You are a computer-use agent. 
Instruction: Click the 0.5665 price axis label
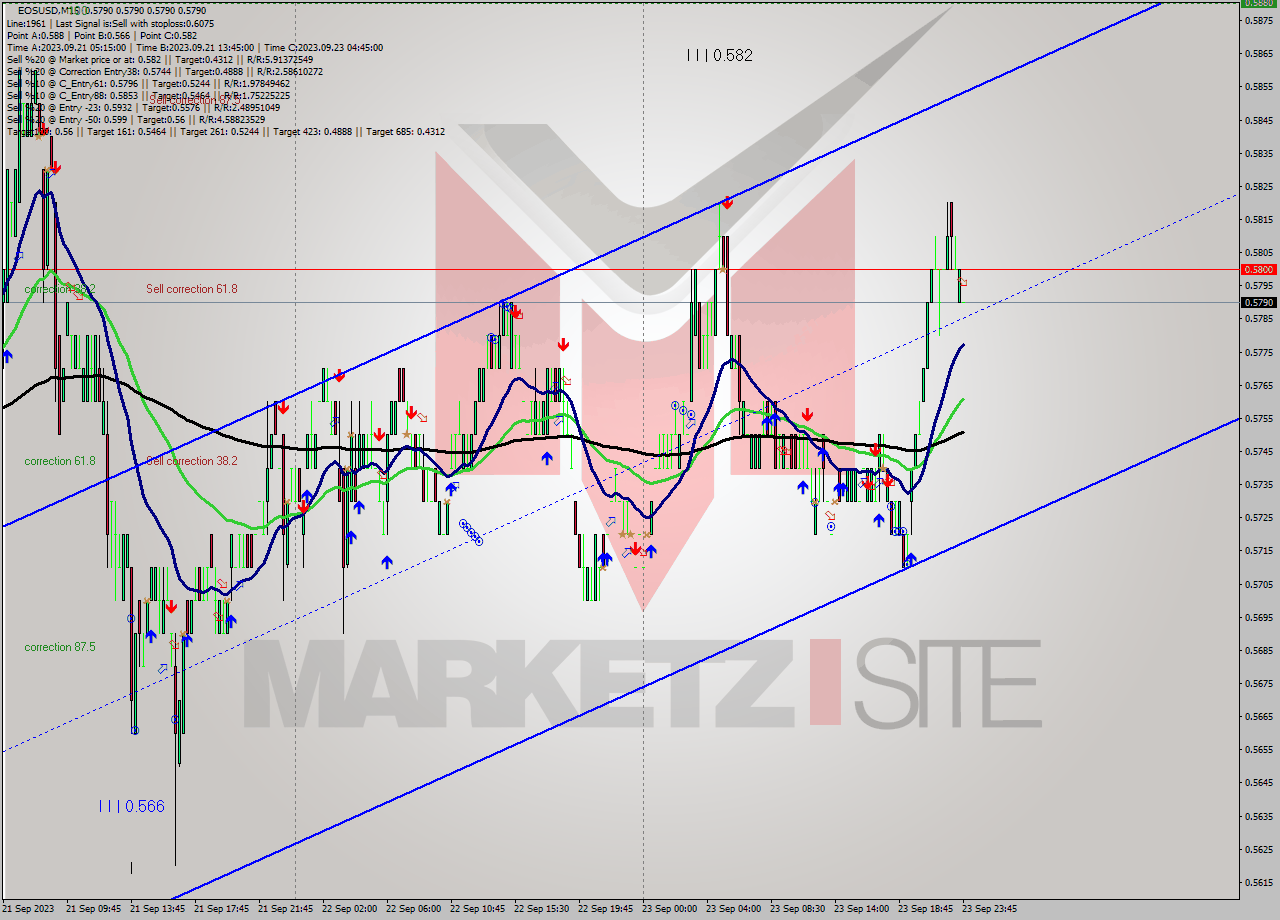click(x=1261, y=716)
